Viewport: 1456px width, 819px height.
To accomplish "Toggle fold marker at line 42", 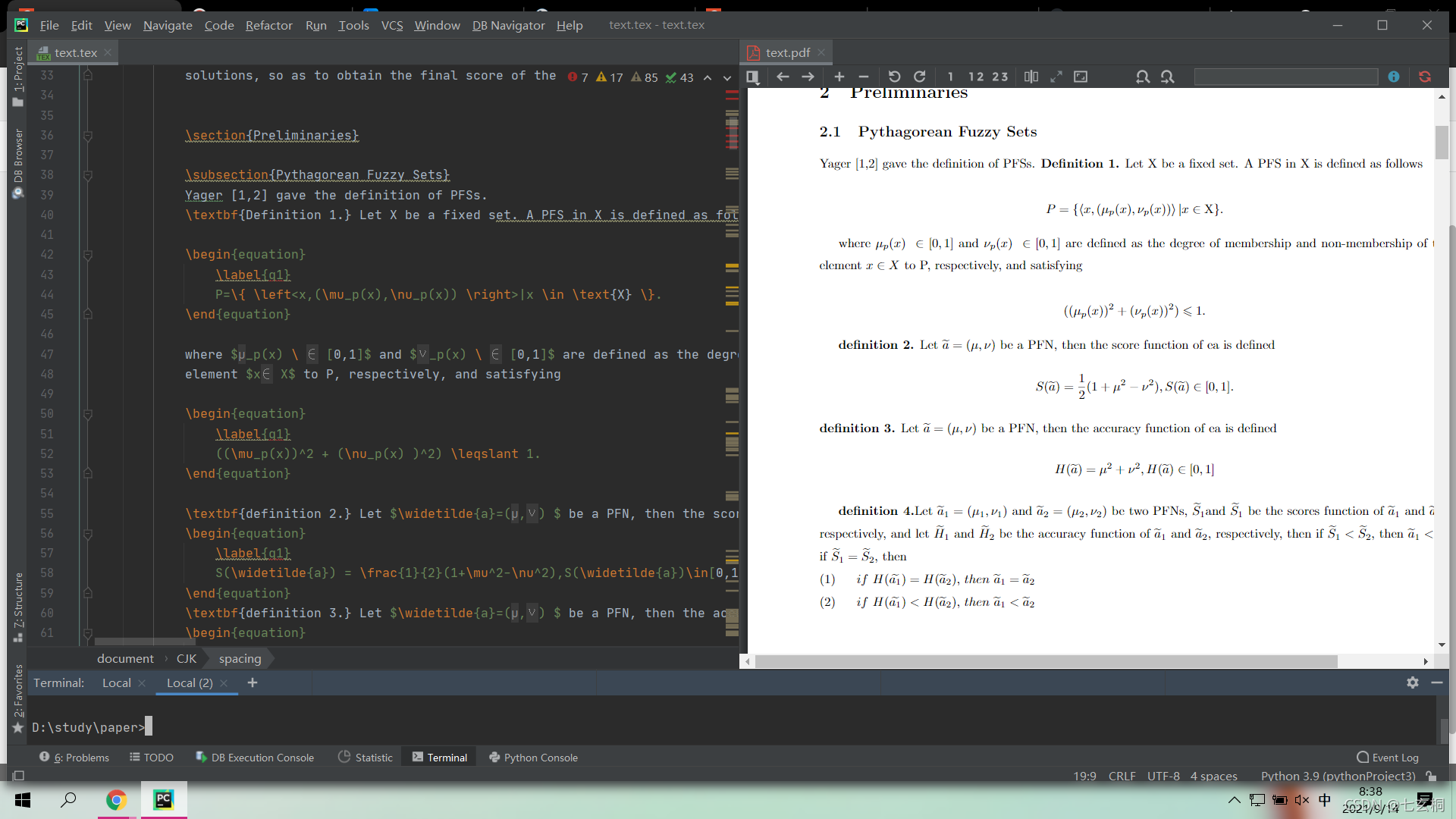I will point(88,255).
